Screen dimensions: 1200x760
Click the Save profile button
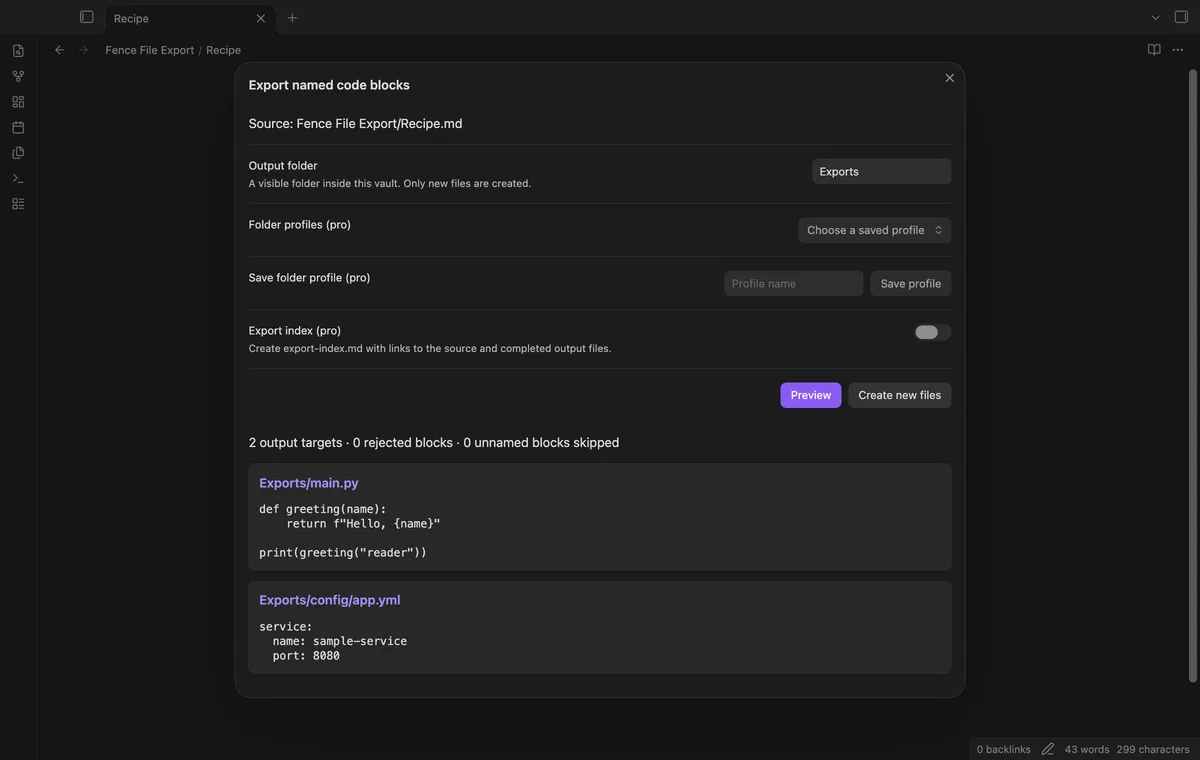910,283
